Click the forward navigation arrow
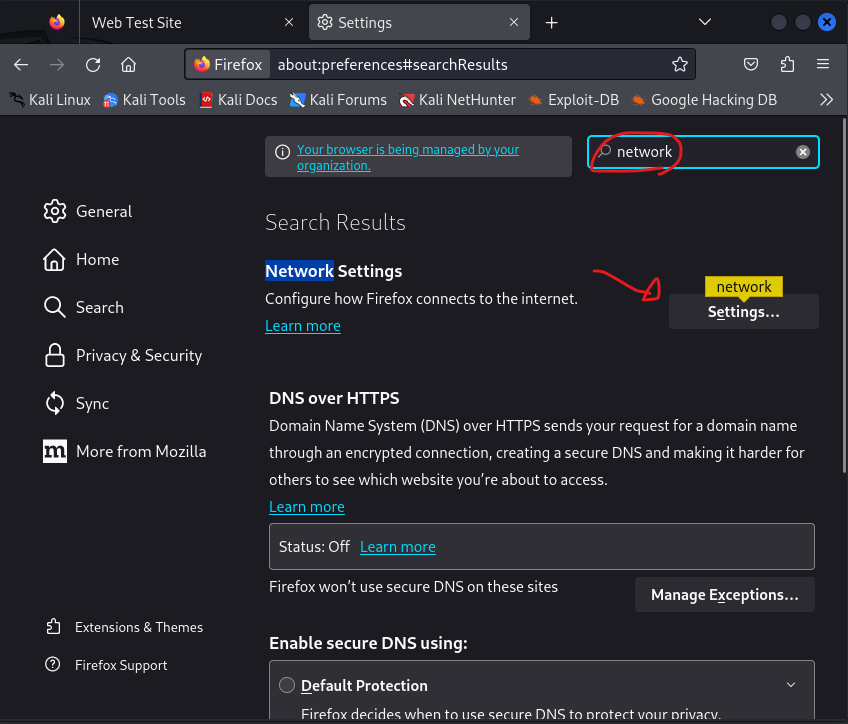 [57, 65]
